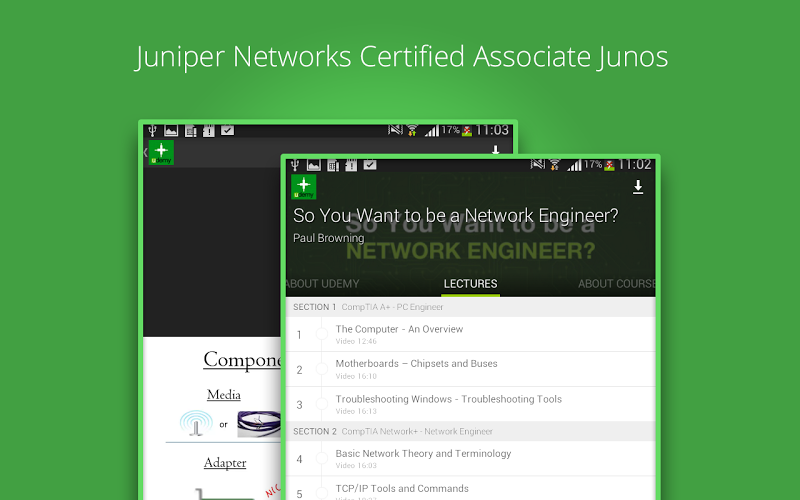Tap the Media heading in slide

click(223, 394)
